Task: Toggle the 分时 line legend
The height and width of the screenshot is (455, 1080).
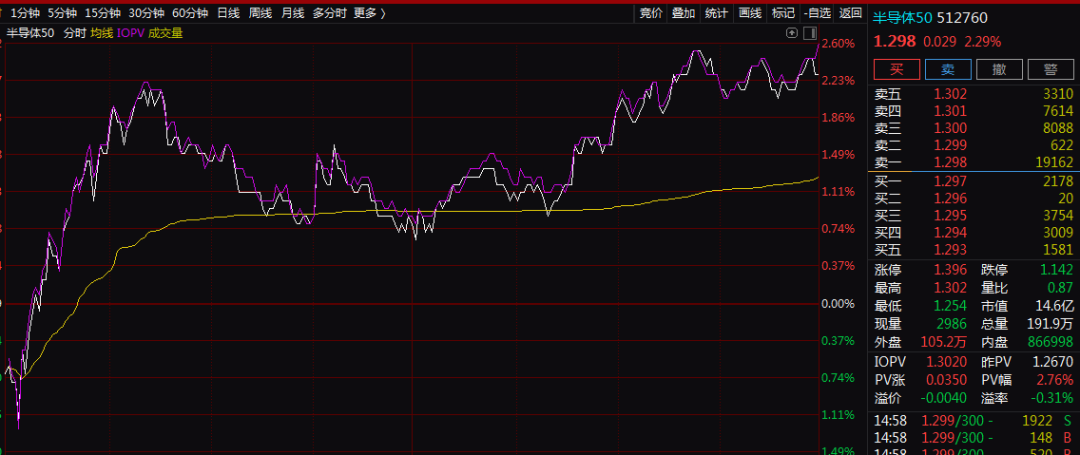Action: tap(73, 33)
